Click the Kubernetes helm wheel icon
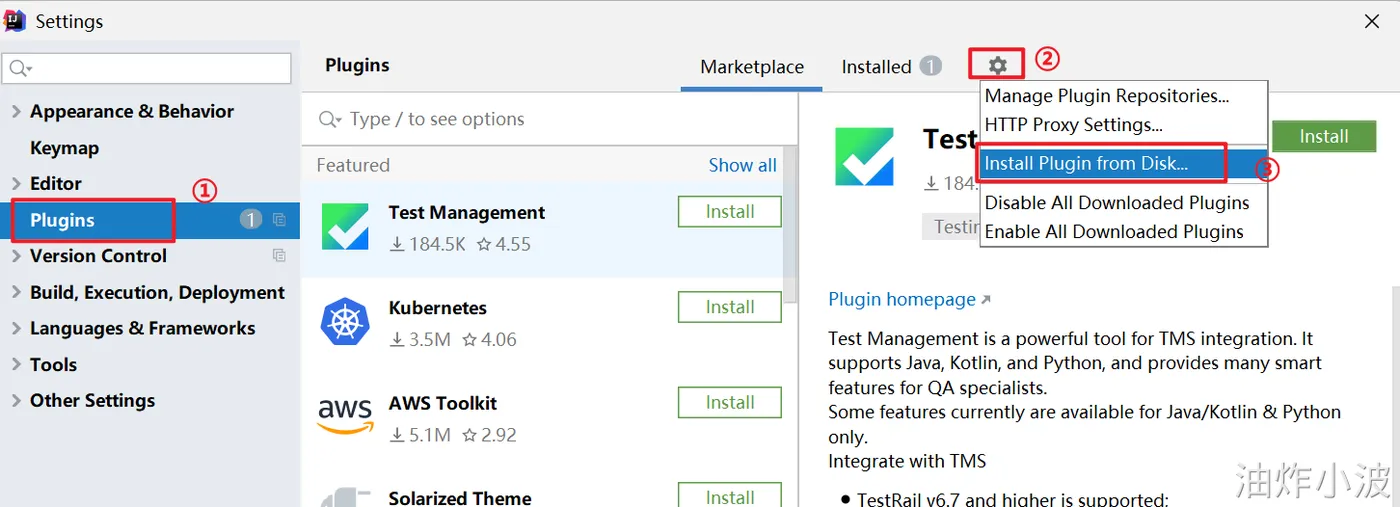Viewport: 1400px width, 507px height. pyautogui.click(x=345, y=322)
